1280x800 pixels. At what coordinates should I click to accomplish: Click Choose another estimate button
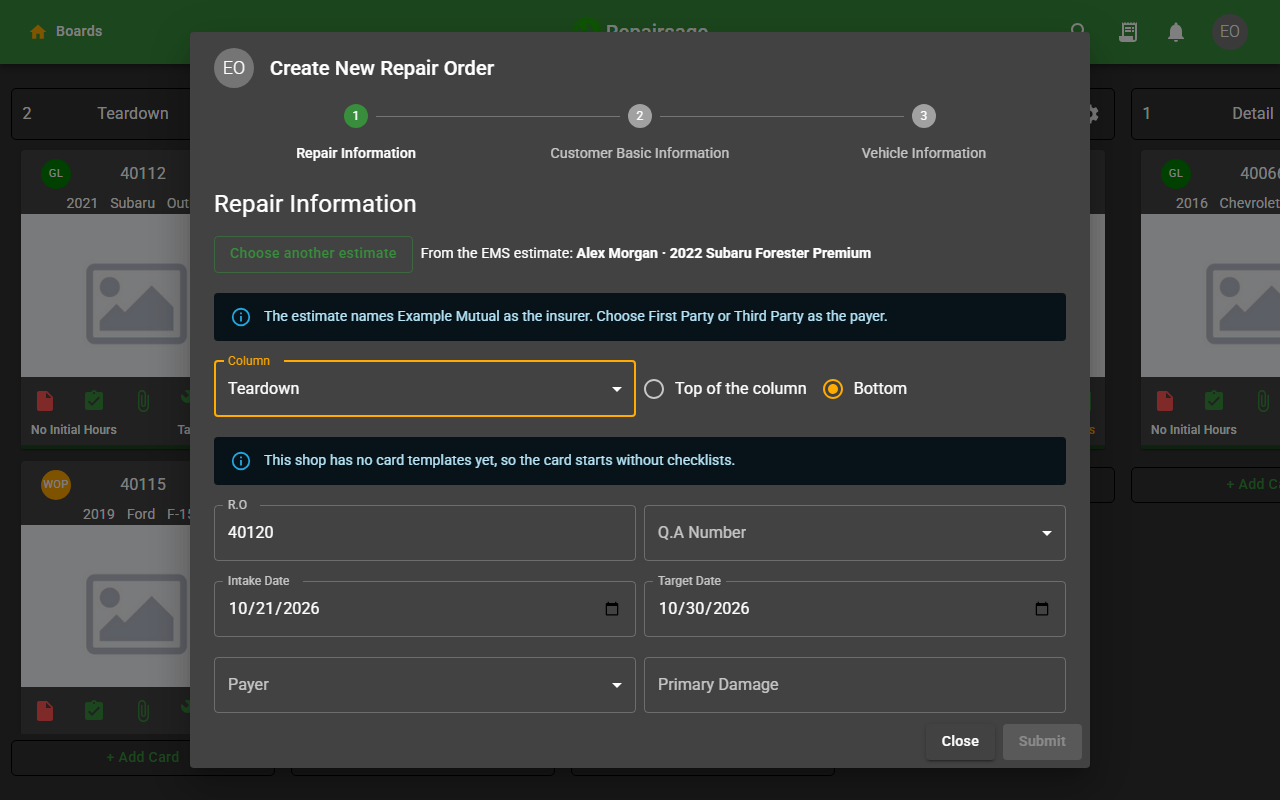[x=313, y=254]
